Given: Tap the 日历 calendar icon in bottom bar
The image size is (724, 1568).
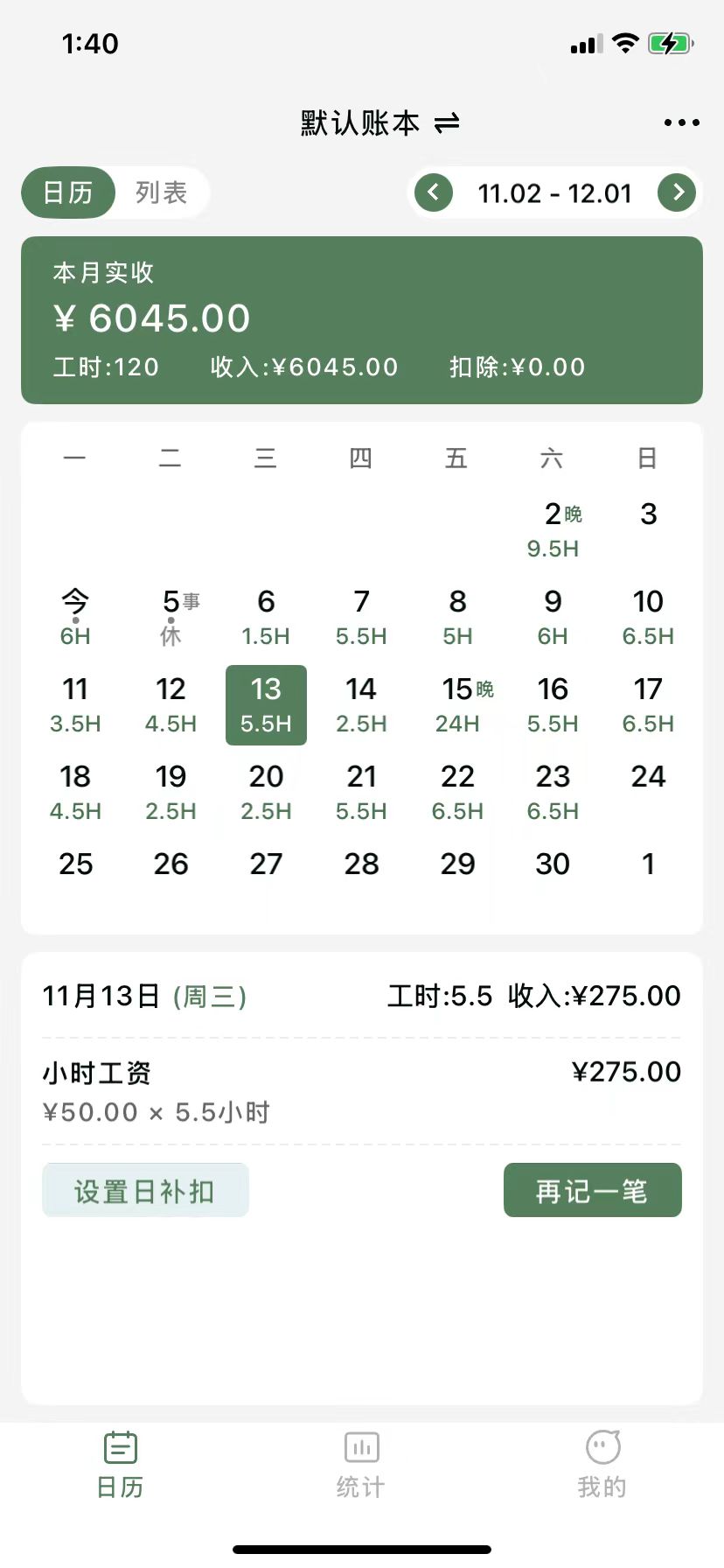Looking at the screenshot, I should 121,1448.
